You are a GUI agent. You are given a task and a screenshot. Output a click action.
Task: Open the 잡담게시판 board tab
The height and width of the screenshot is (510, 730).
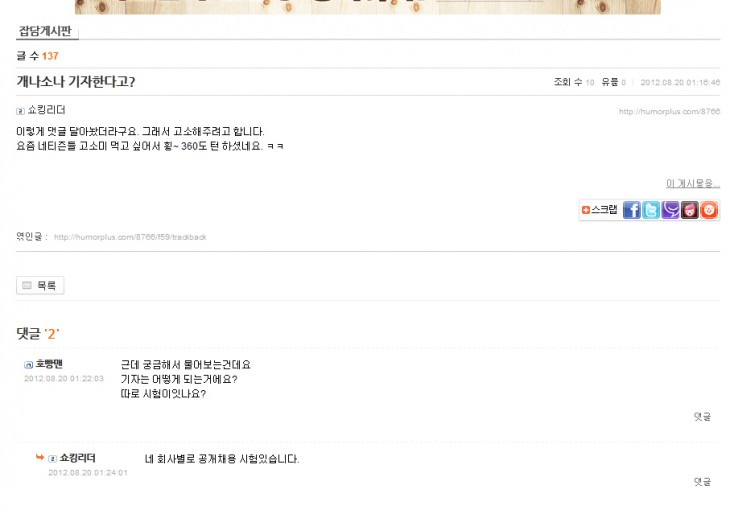tap(45, 31)
